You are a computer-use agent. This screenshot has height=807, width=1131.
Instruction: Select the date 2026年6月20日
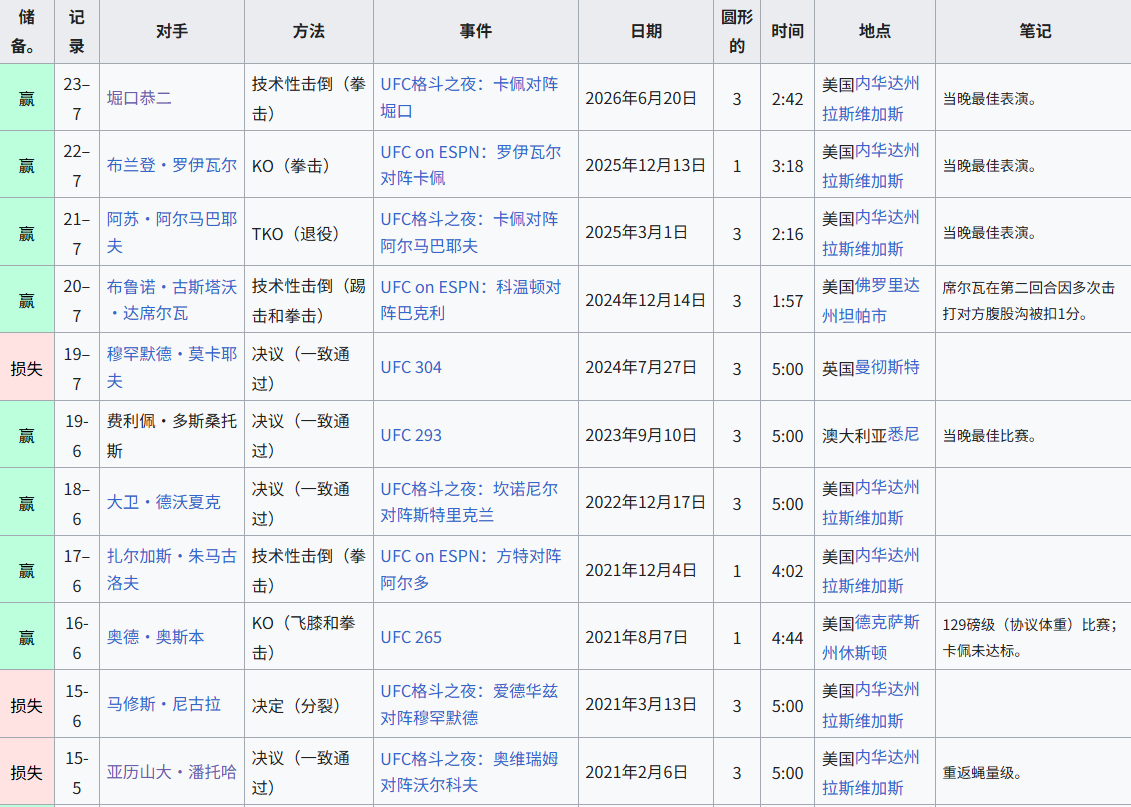click(641, 98)
